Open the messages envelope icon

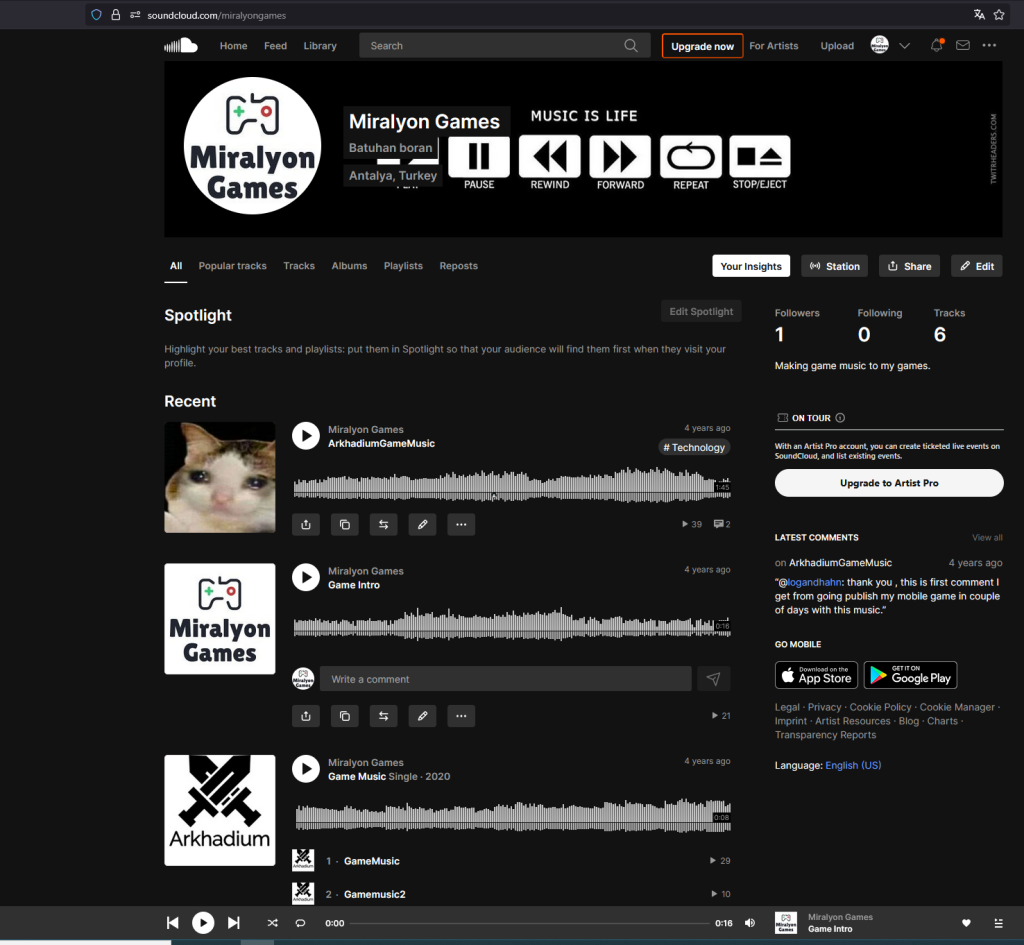pos(963,46)
